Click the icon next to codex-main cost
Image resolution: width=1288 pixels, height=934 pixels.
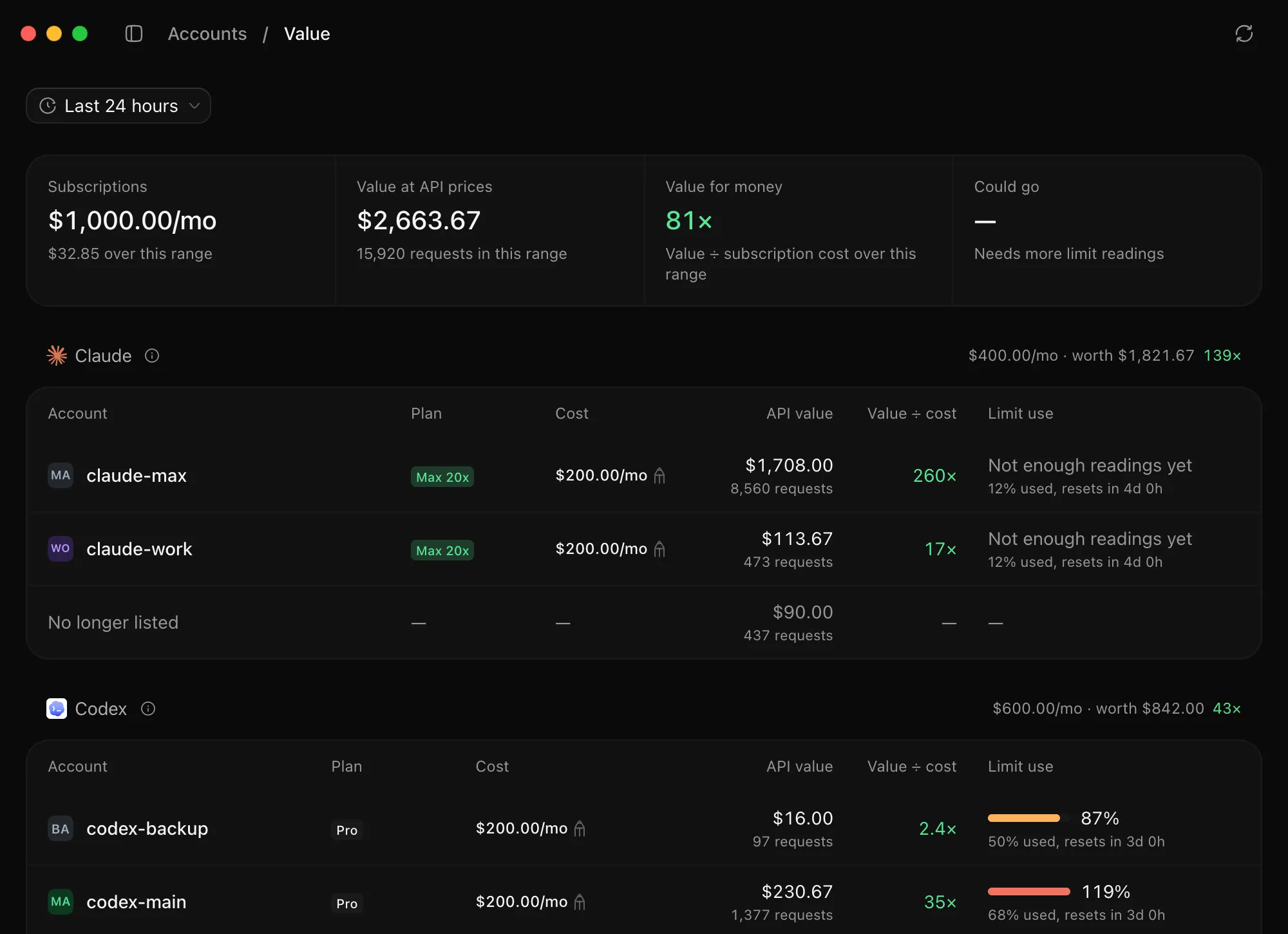580,902
